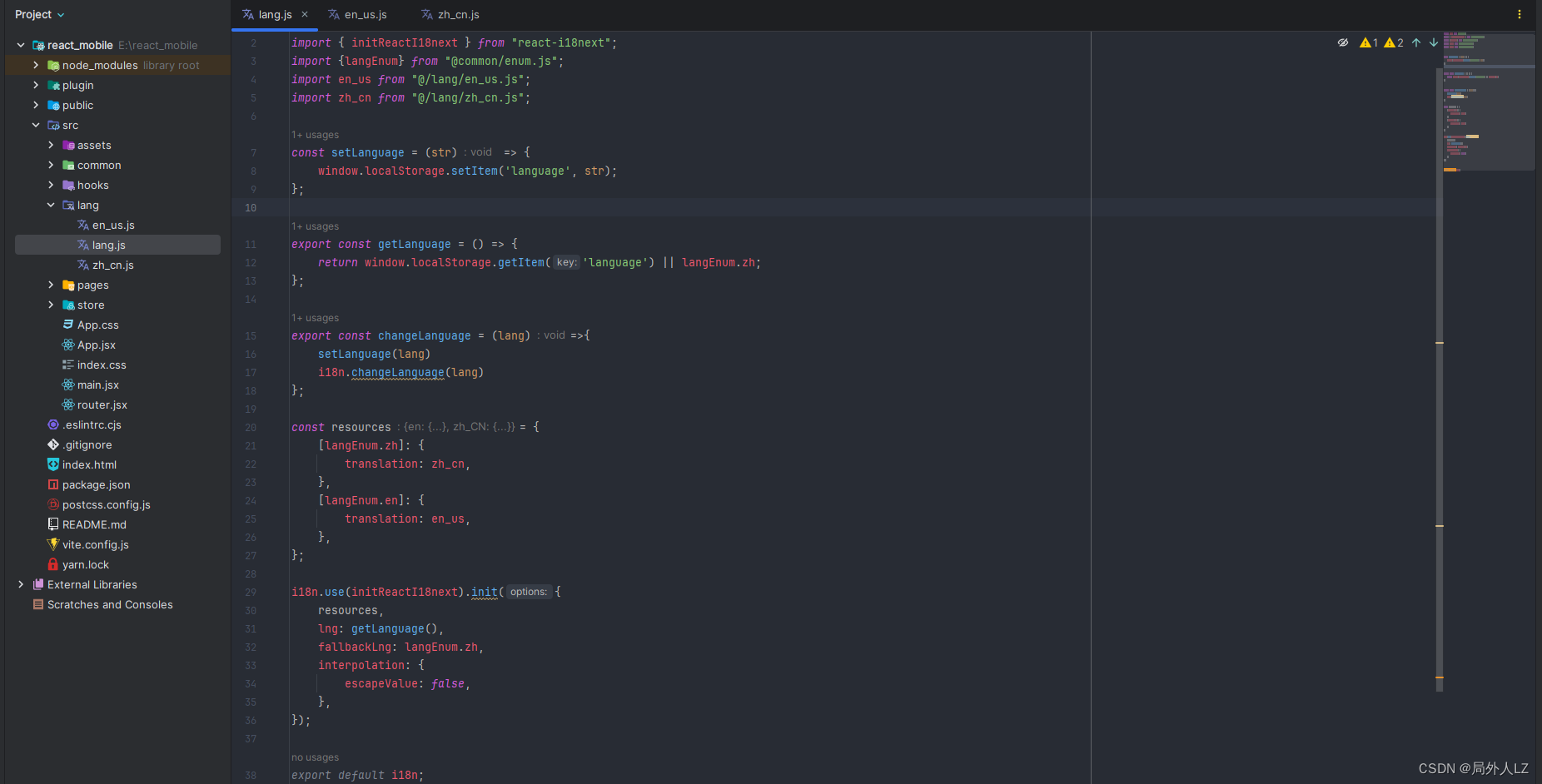Open the editor settings kebab menu
The height and width of the screenshot is (784, 1542).
pos(1520,14)
